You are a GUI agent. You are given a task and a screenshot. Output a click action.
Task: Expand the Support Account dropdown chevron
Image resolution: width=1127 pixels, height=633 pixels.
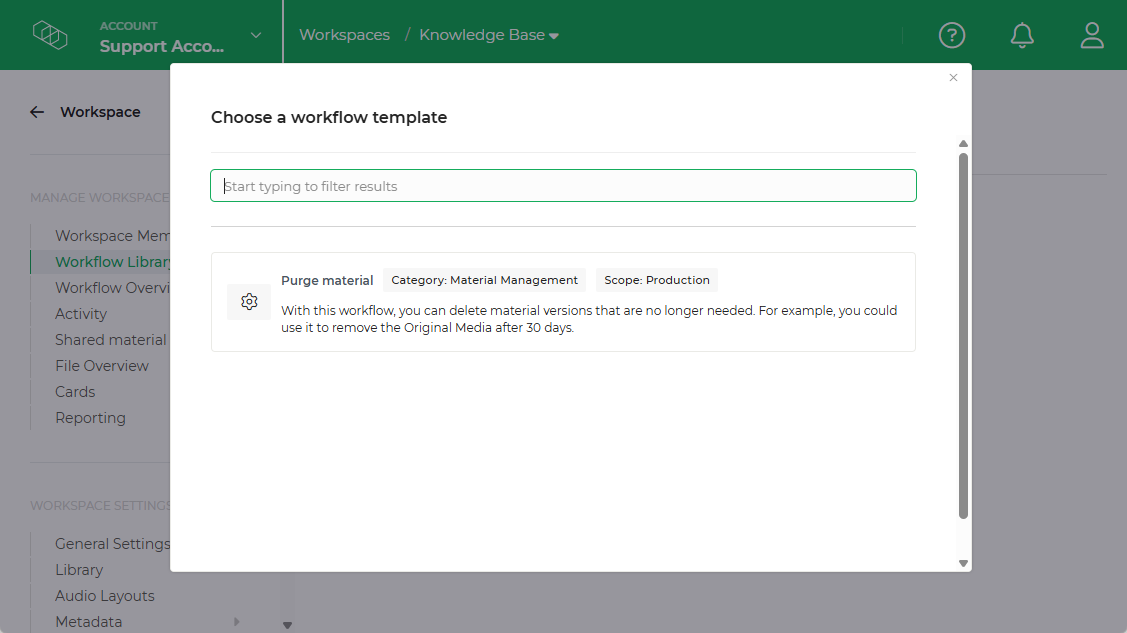256,35
